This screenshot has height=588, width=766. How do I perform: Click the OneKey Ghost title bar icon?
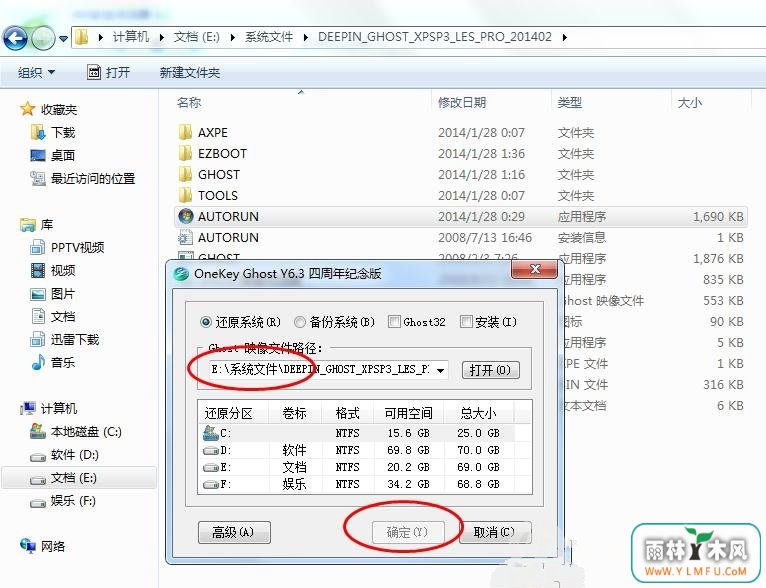coord(181,273)
